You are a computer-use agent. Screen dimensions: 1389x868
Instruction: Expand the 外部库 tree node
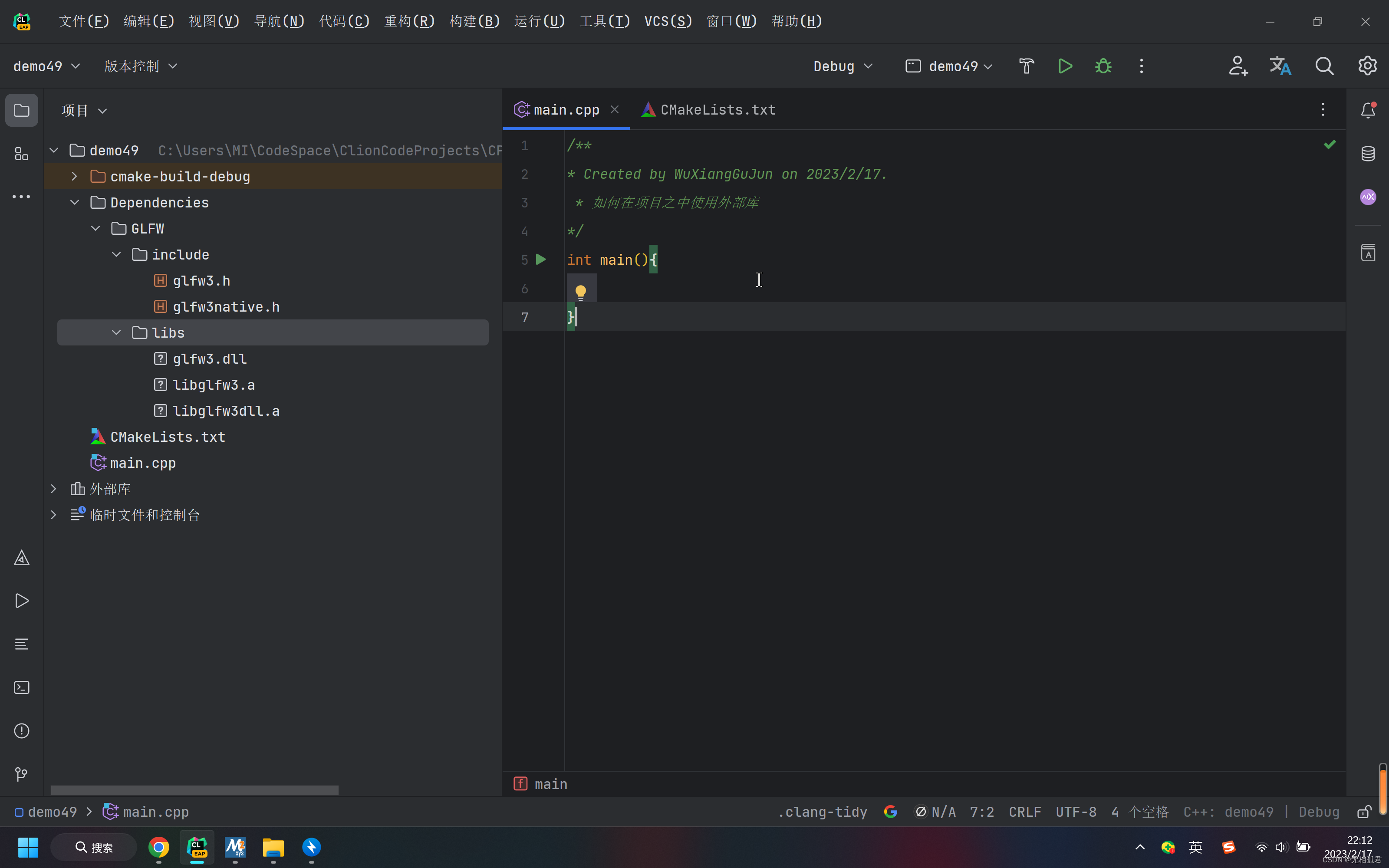click(53, 489)
